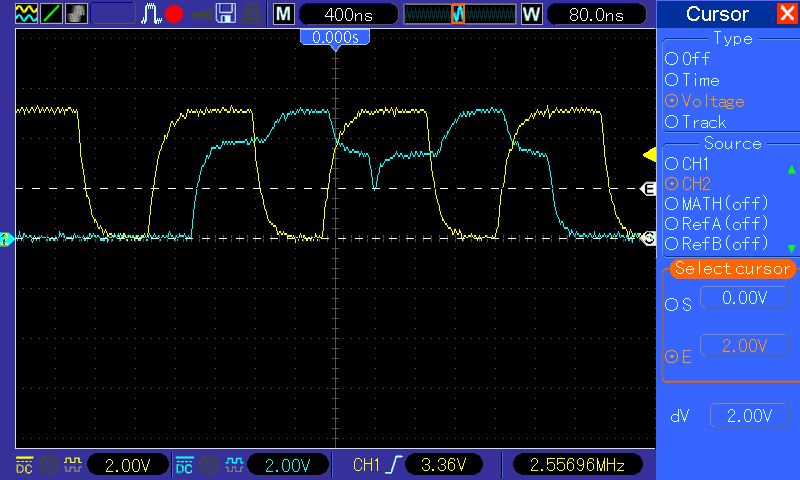The width and height of the screenshot is (800, 480).
Task: Click the M main timebase icon
Action: tap(284, 14)
